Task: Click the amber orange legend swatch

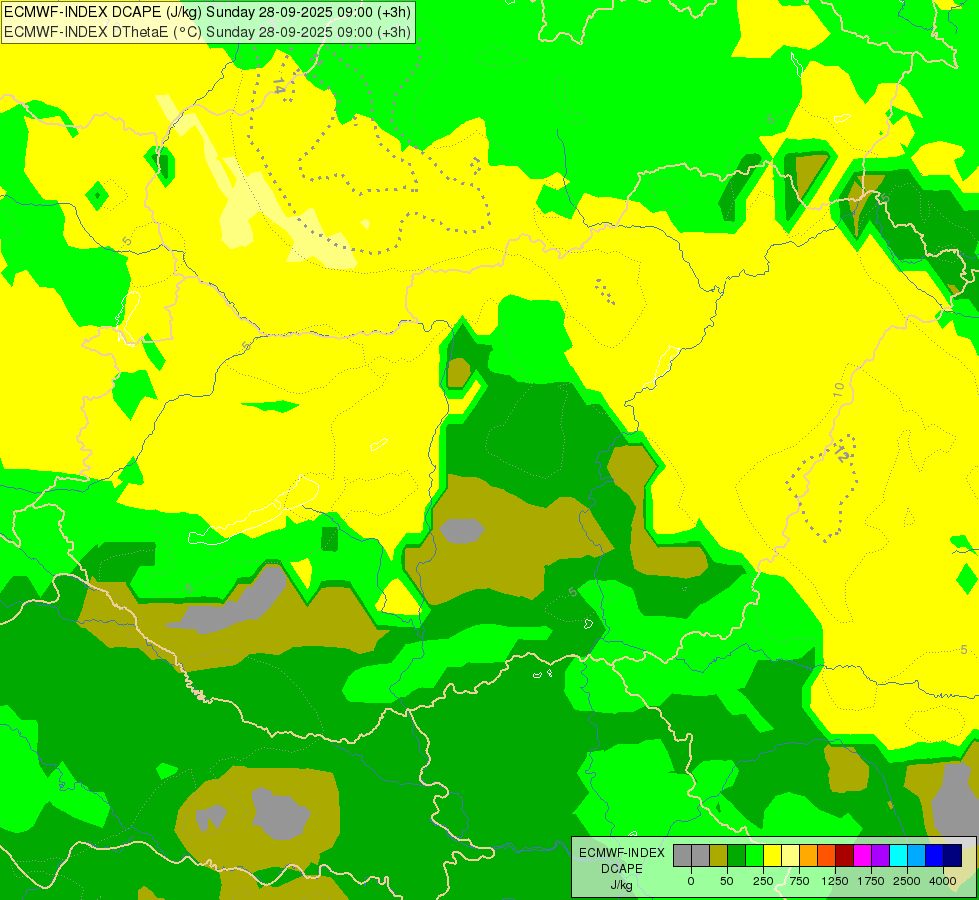Action: point(809,855)
